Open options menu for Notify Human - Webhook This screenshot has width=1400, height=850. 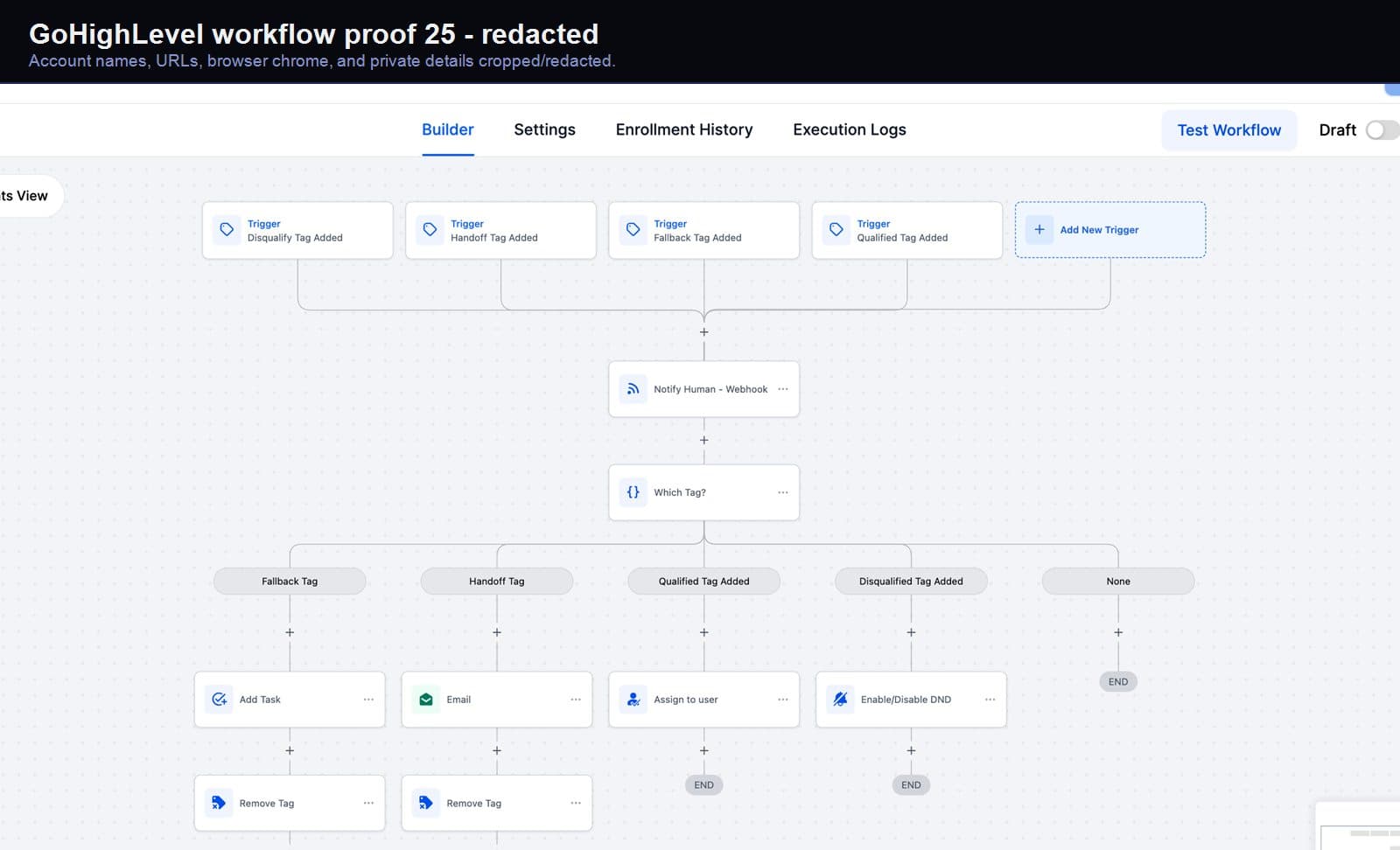tap(783, 389)
